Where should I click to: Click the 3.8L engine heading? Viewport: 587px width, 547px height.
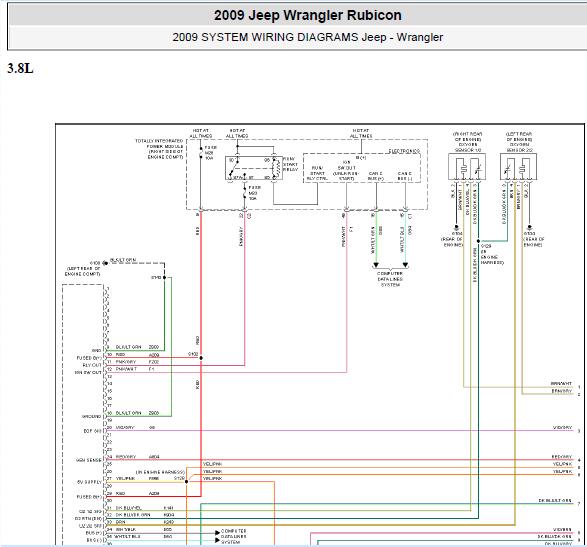(x=20, y=68)
